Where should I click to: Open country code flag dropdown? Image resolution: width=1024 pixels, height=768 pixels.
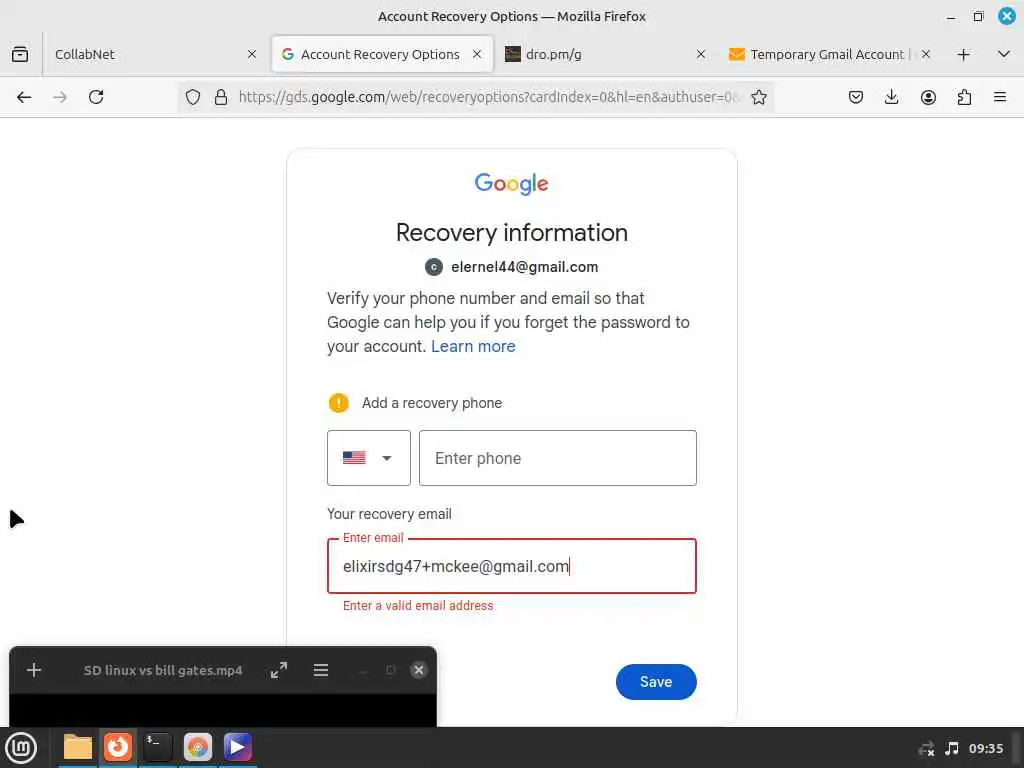(368, 458)
